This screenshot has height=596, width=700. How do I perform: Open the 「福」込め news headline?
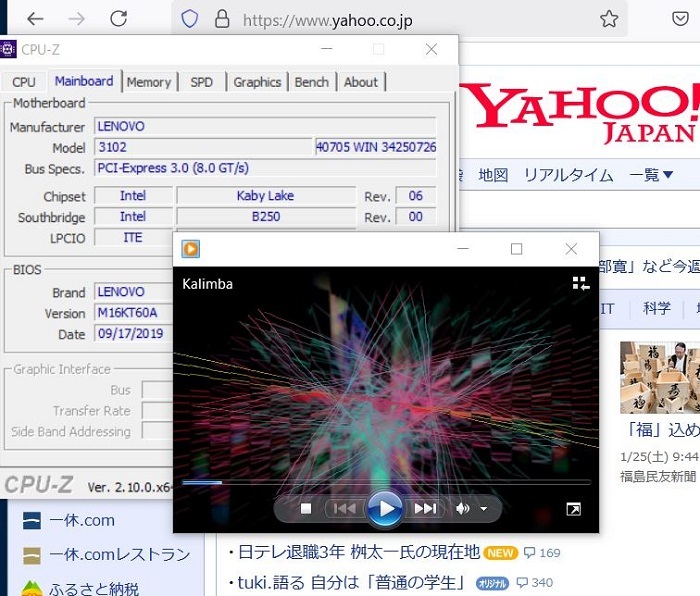(x=662, y=429)
